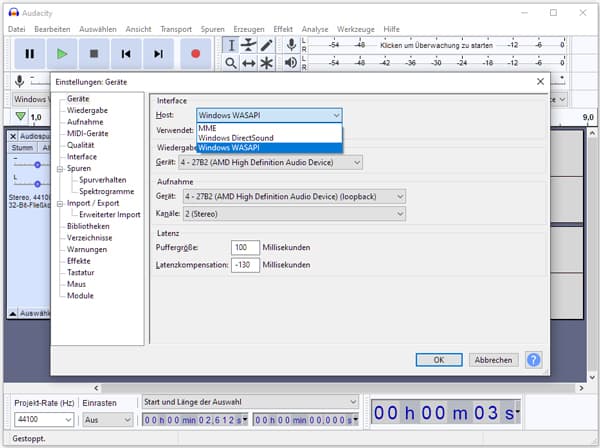Select the Zoom magnifier tool
600x448 pixels.
pyautogui.click(x=231, y=63)
